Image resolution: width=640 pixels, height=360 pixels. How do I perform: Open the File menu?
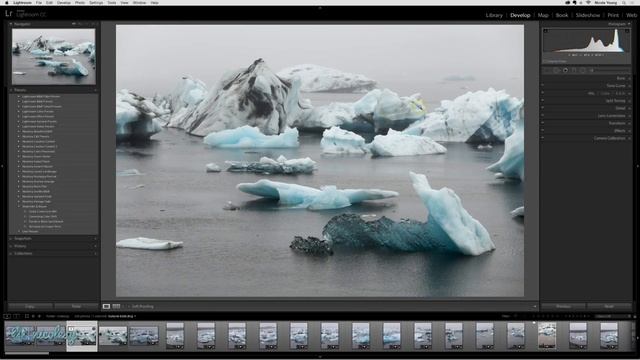[x=39, y=2]
